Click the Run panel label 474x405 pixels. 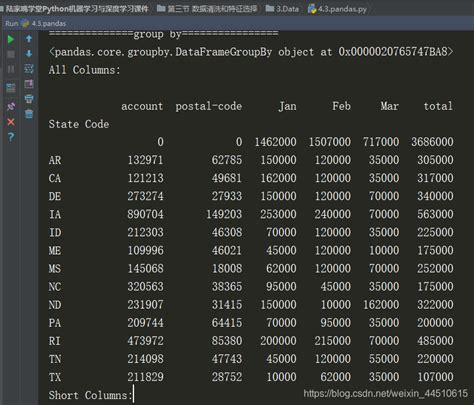(12, 24)
